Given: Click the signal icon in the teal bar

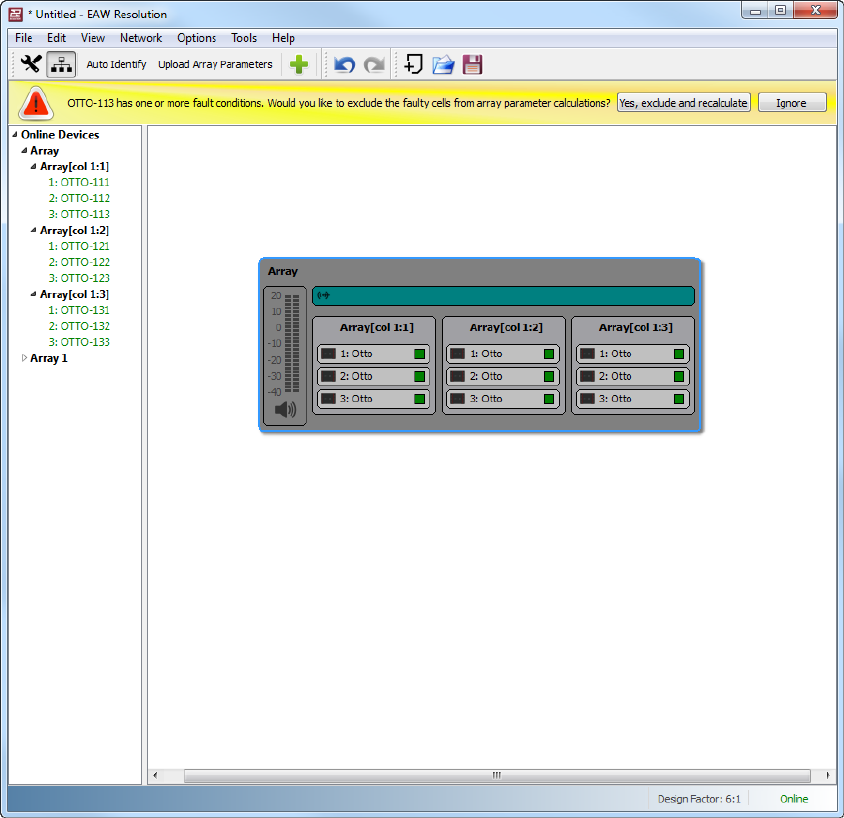Looking at the screenshot, I should [323, 296].
